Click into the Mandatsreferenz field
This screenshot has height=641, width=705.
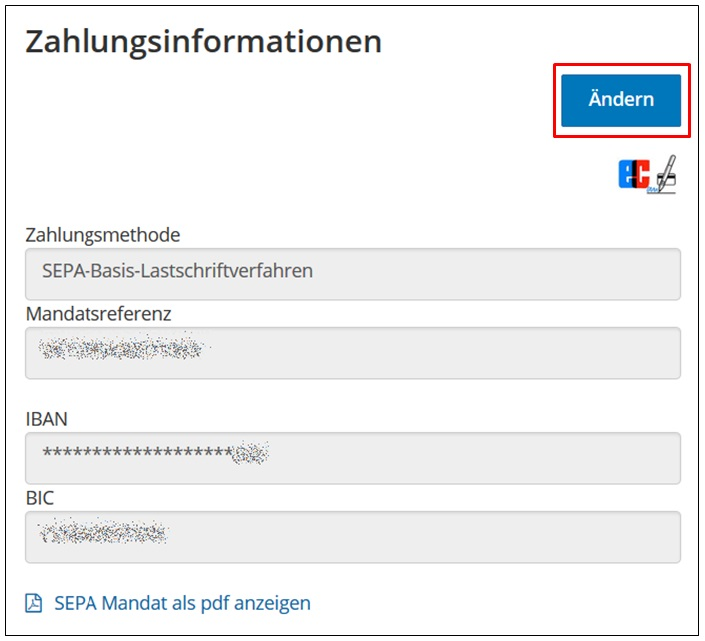click(x=353, y=353)
